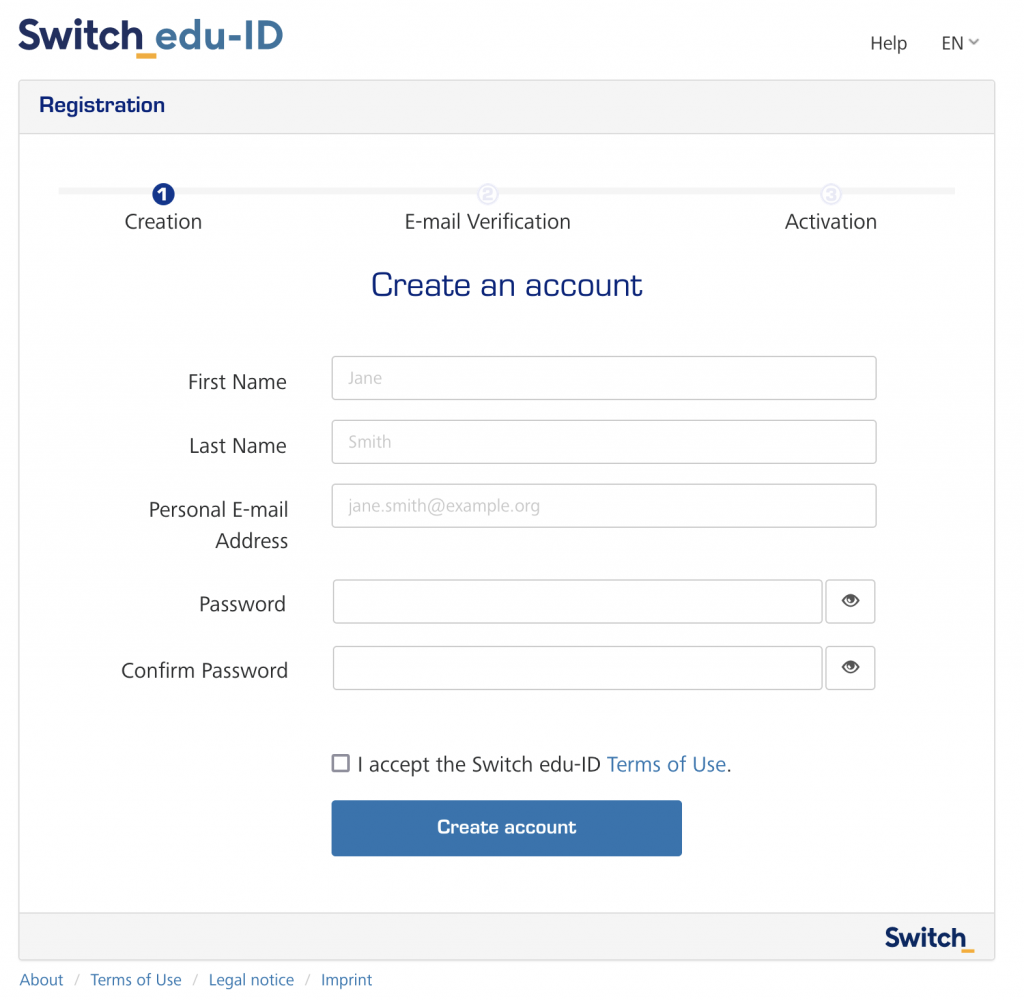Click step 1 Creation circle indicator
This screenshot has width=1024, height=1001.
pyautogui.click(x=163, y=194)
